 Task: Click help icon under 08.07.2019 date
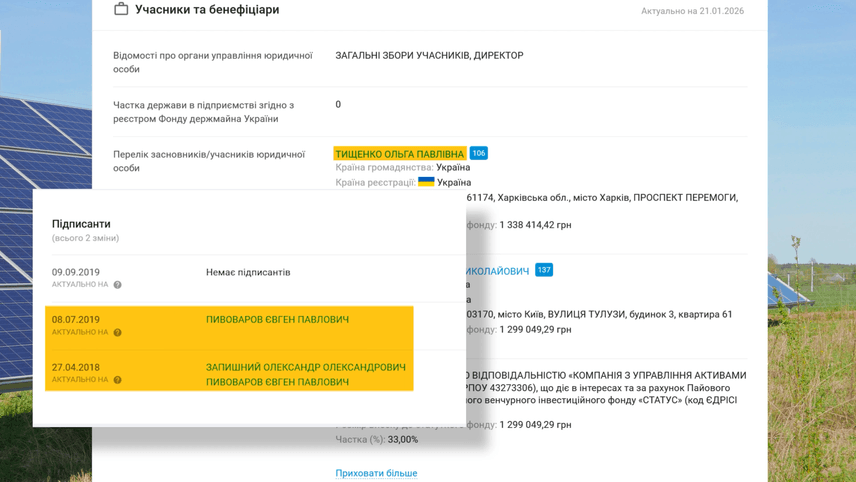(117, 333)
